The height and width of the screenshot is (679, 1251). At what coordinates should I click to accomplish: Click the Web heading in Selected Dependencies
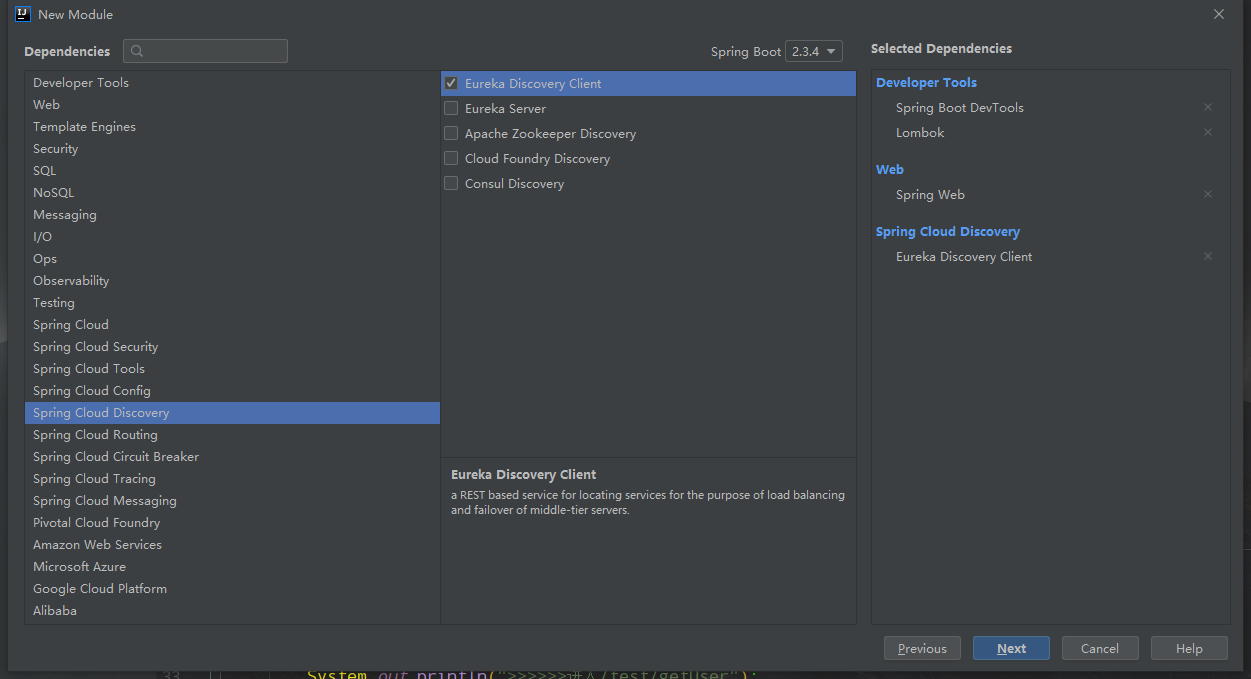tap(890, 170)
